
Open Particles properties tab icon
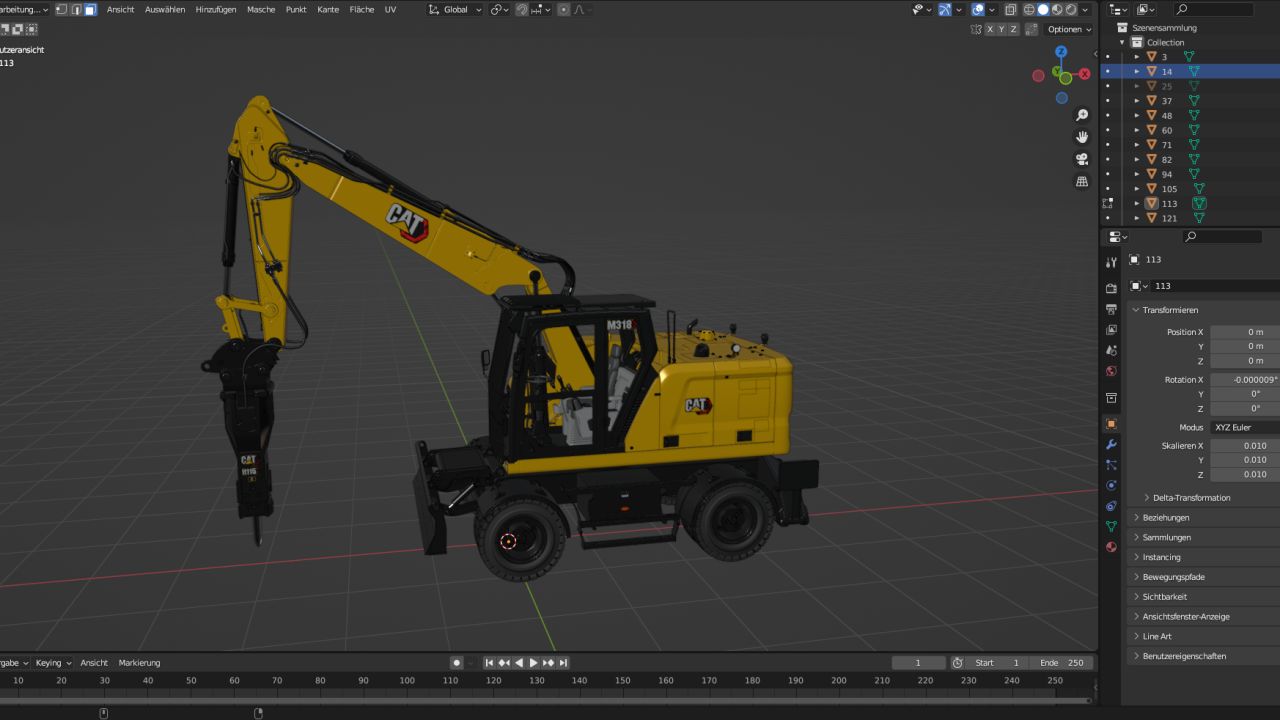[1111, 465]
